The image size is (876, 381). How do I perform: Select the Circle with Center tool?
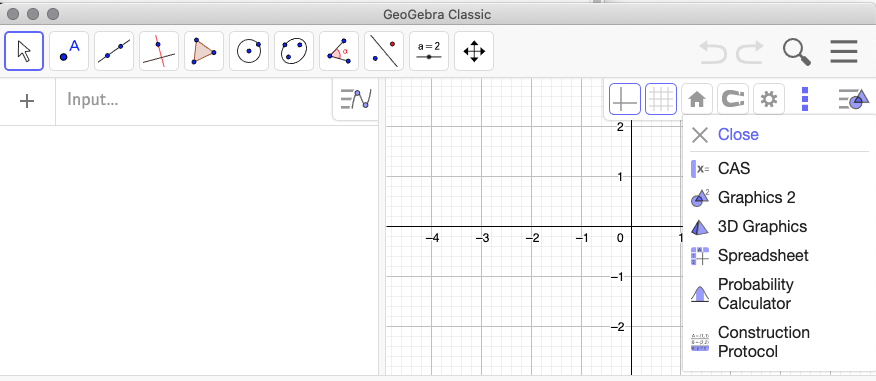249,51
